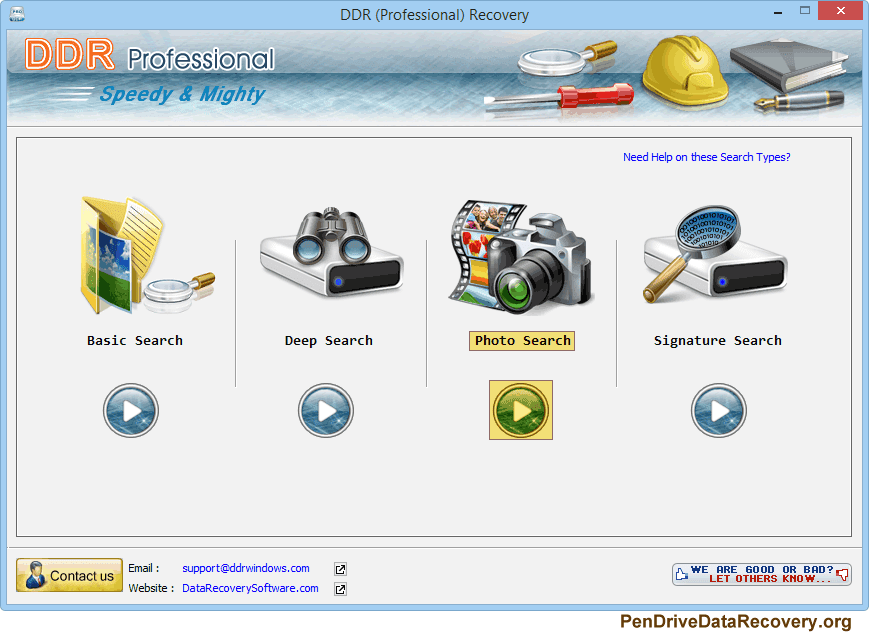Select the Deep Search label
This screenshot has height=632, width=869.
coord(329,340)
